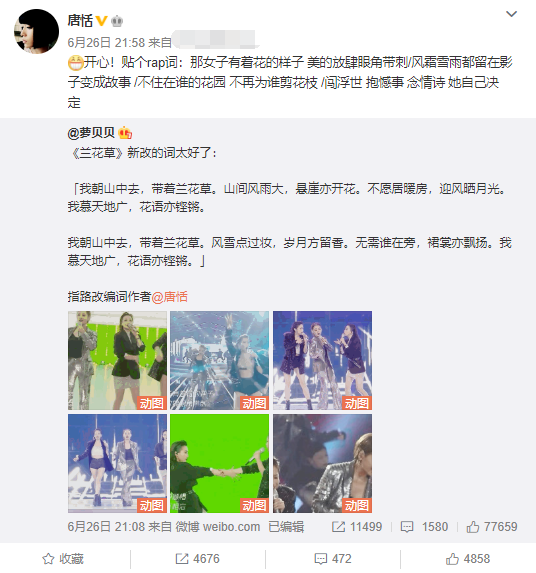The height and width of the screenshot is (573, 536).
Task: Click the 唐恬 username link
Action: point(80,20)
